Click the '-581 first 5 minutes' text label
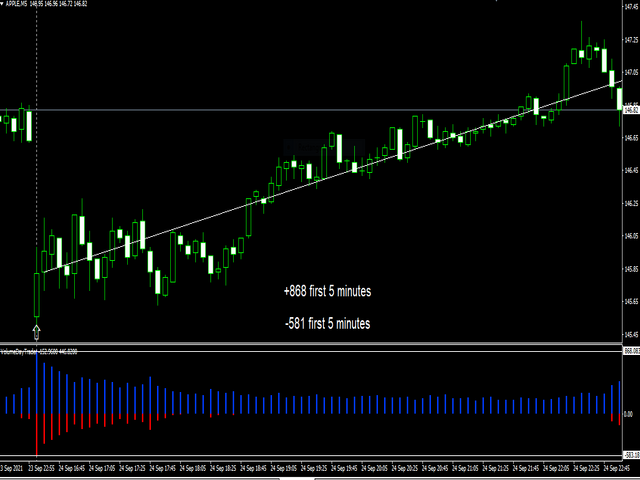640x480 pixels. point(327,323)
